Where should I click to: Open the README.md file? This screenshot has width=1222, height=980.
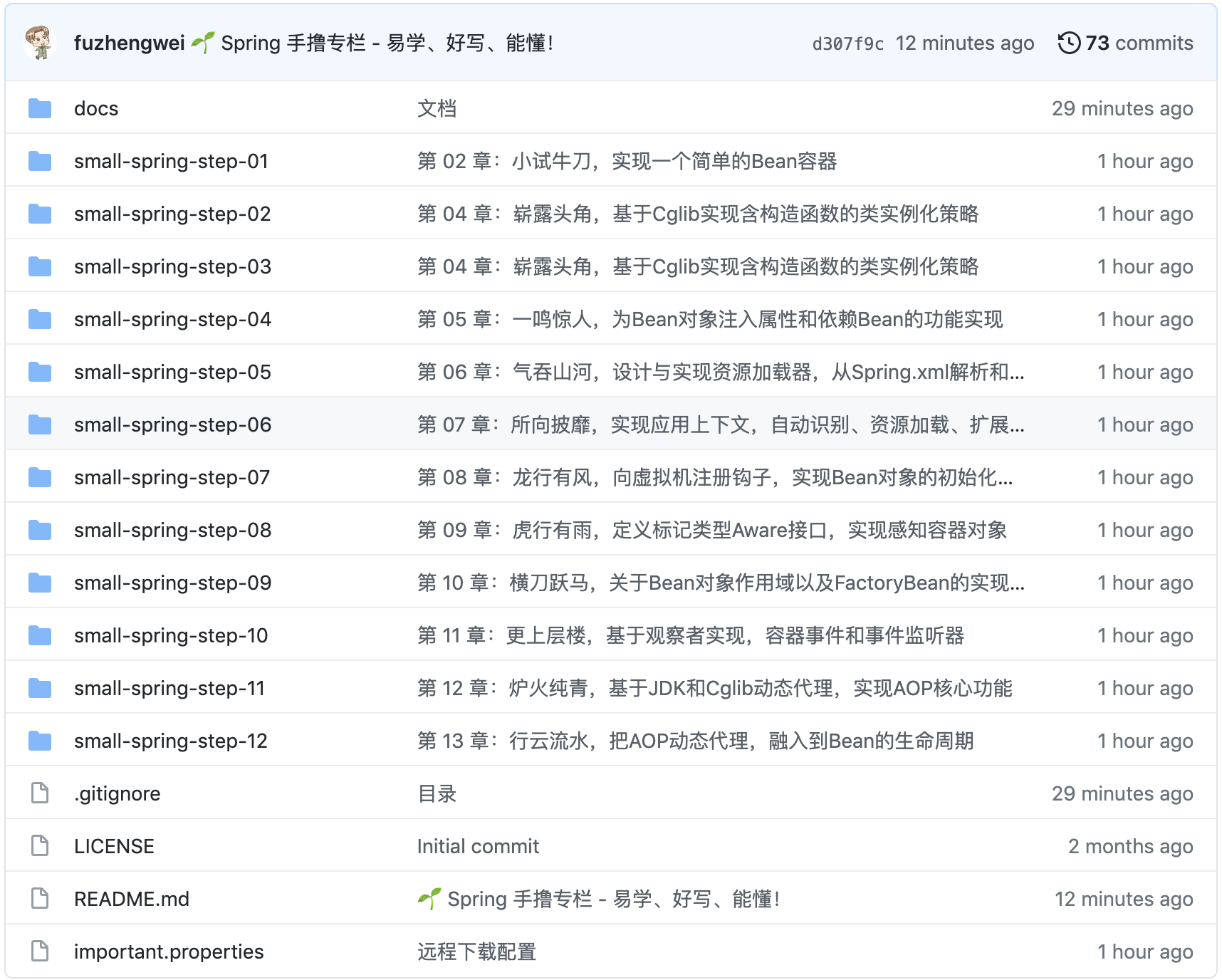coord(132,899)
